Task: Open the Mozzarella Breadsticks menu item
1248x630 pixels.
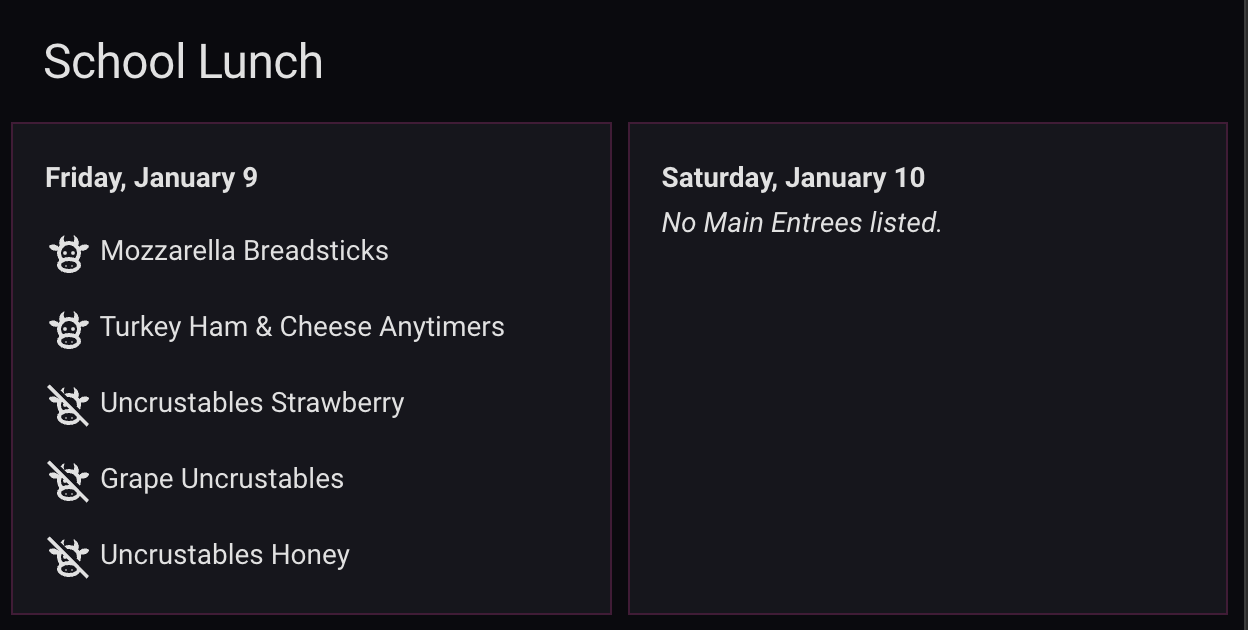Action: click(x=244, y=250)
